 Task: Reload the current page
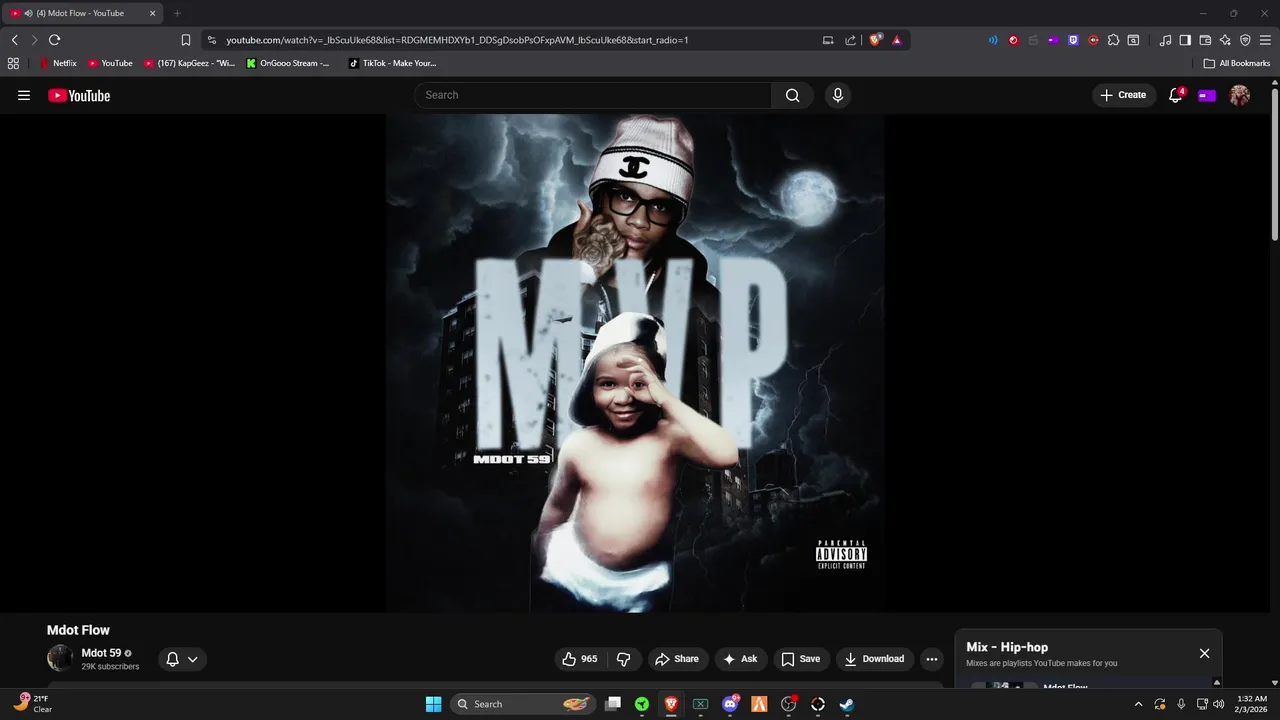tap(54, 40)
